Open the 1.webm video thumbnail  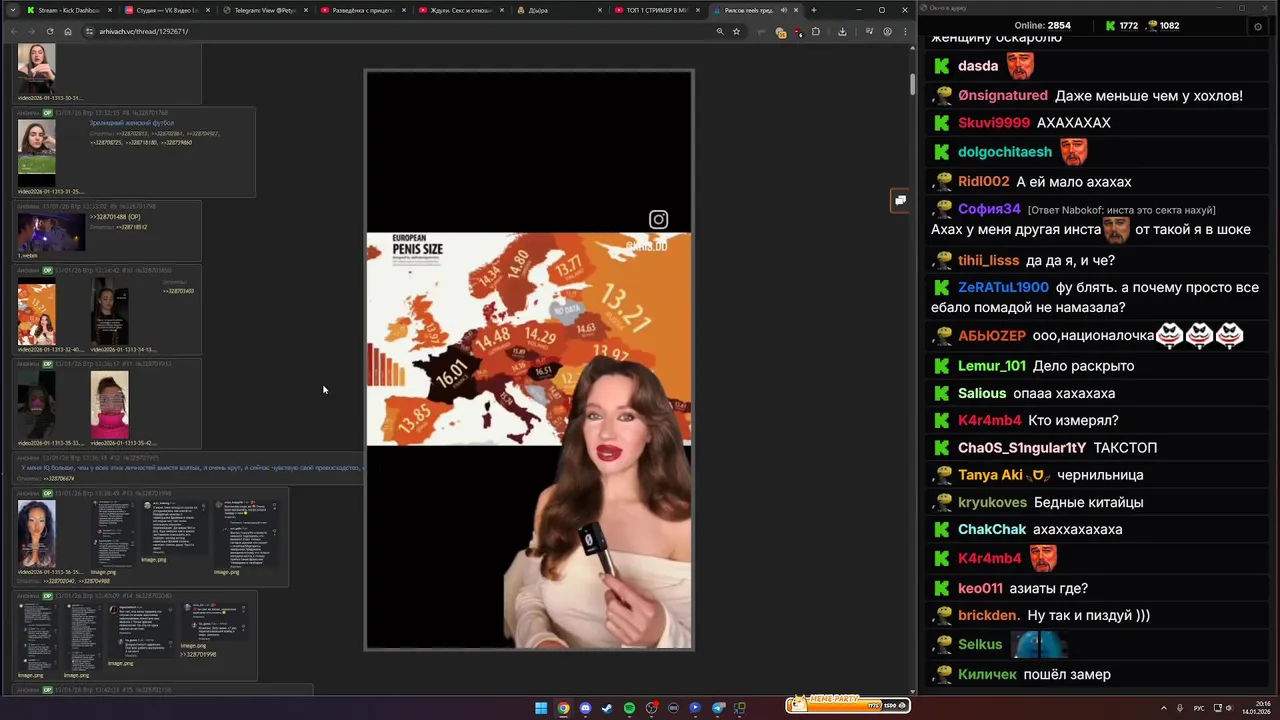(51, 232)
